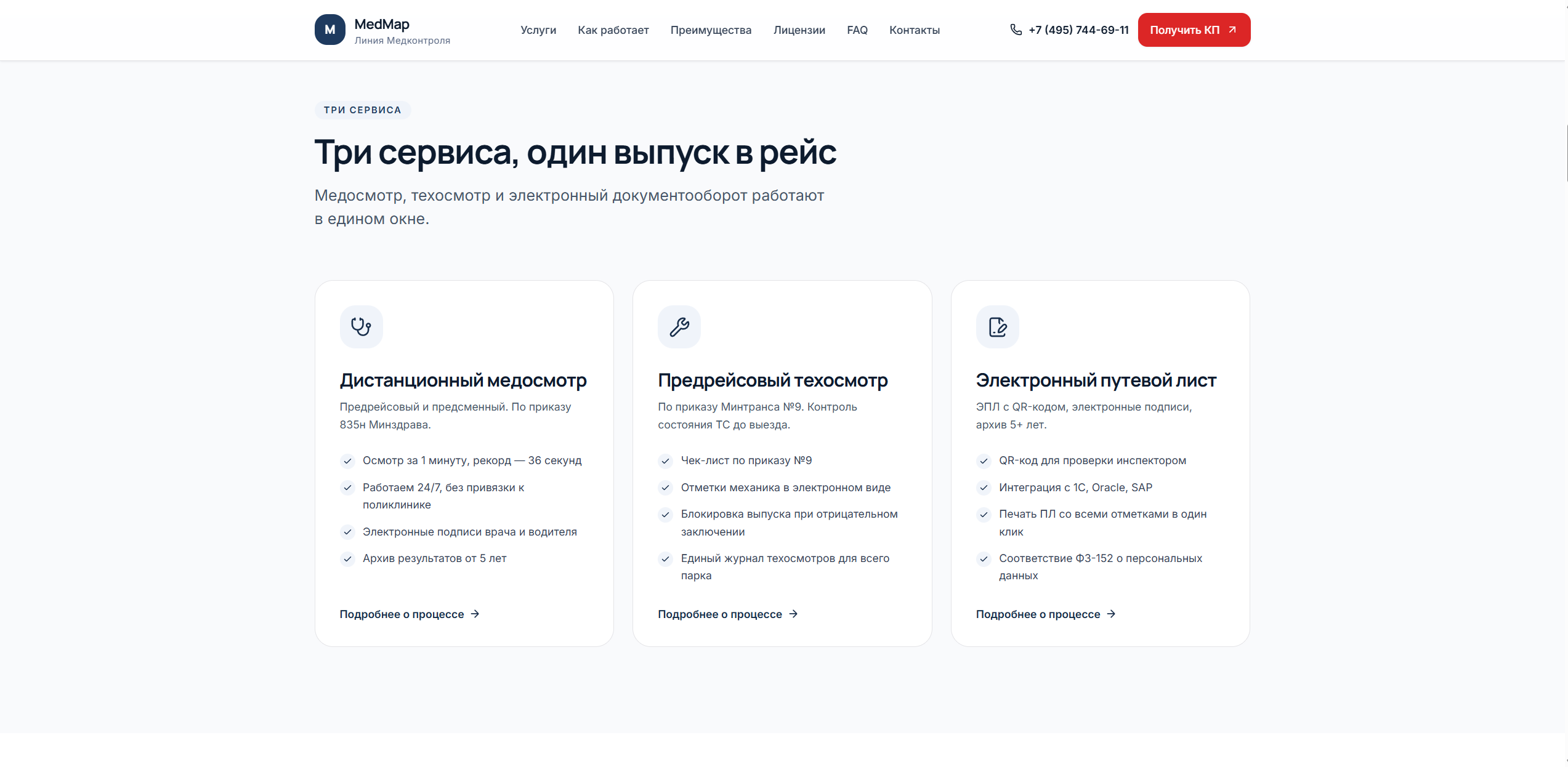Click the MedMap logo icon
Screen dimensions: 1568x767
point(329,30)
